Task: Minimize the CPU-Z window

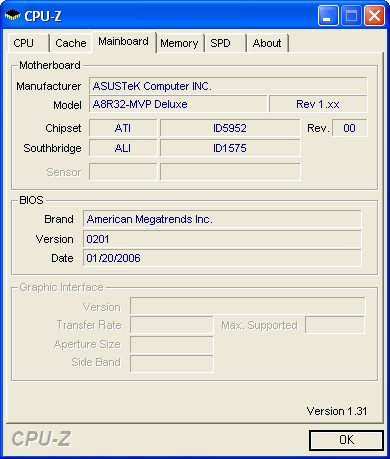Action: [x=328, y=16]
